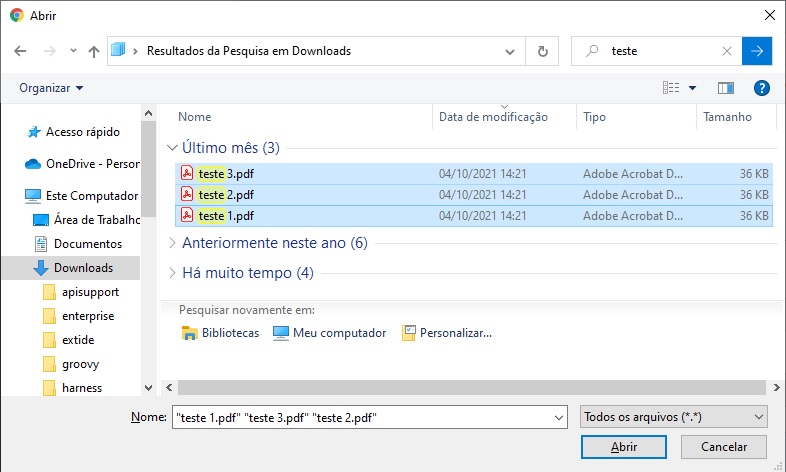Open Personalizar search location
786x472 pixels.
click(447, 333)
